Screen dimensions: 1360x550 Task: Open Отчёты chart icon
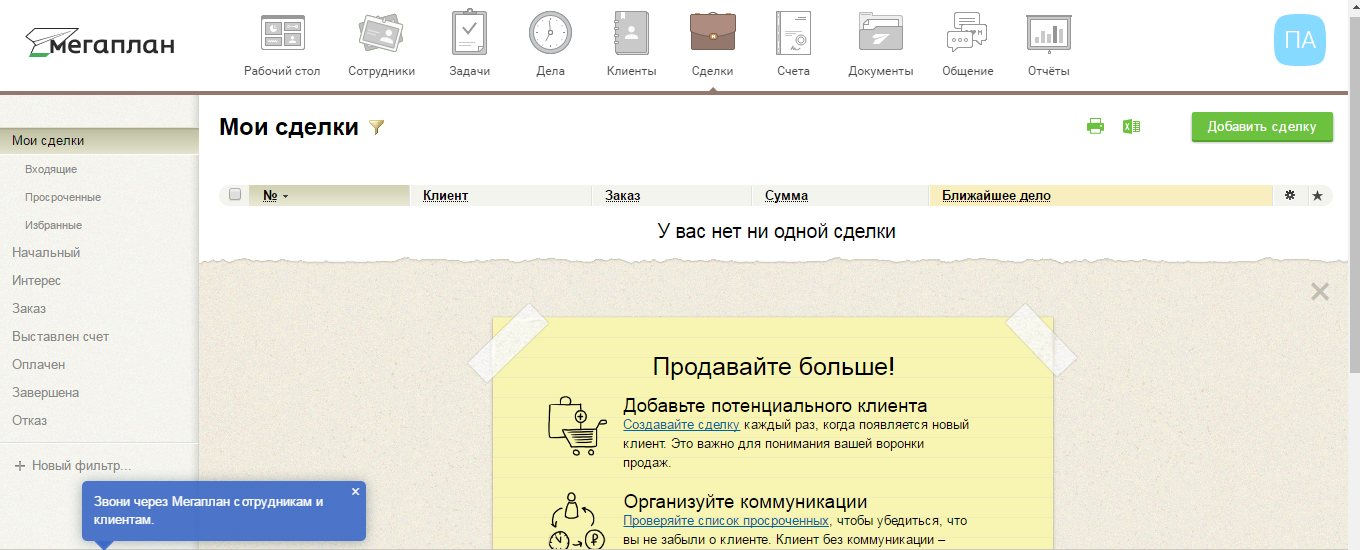tap(1049, 33)
